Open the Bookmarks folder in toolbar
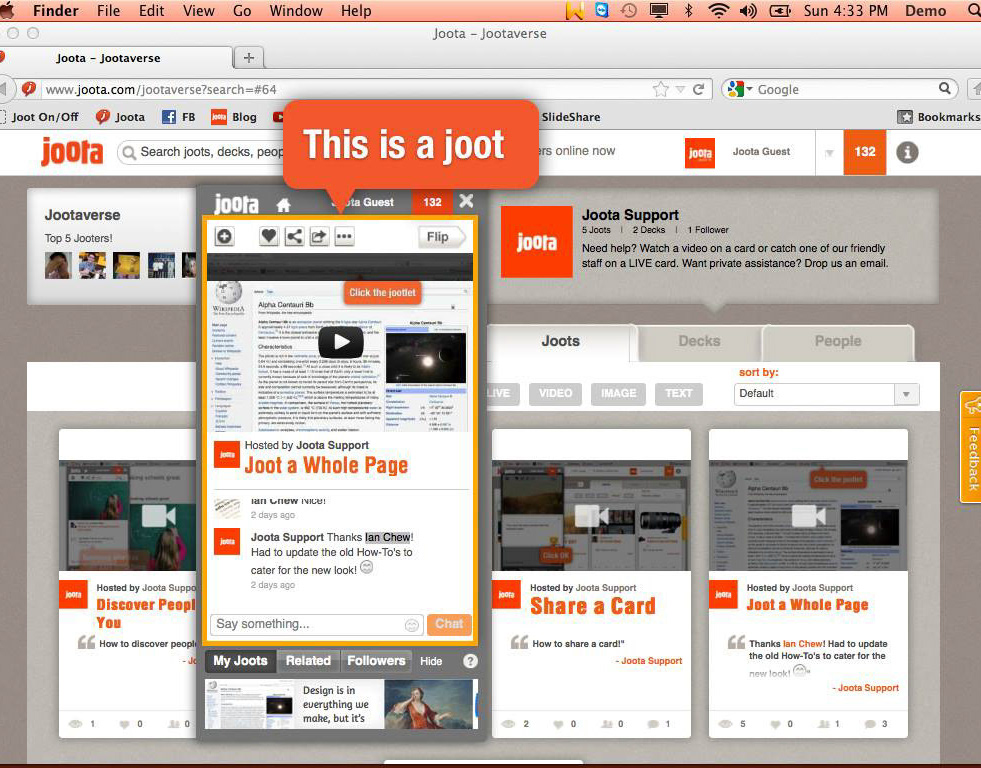Viewport: 981px width, 768px height. (x=938, y=117)
